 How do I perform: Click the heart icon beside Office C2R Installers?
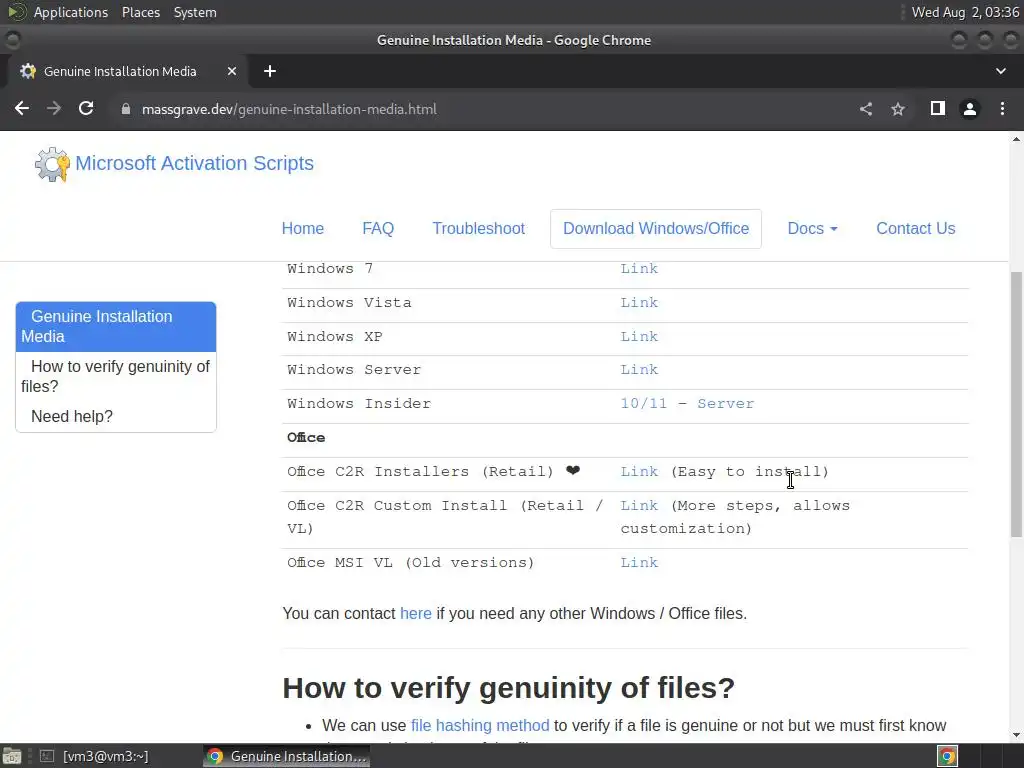point(573,471)
